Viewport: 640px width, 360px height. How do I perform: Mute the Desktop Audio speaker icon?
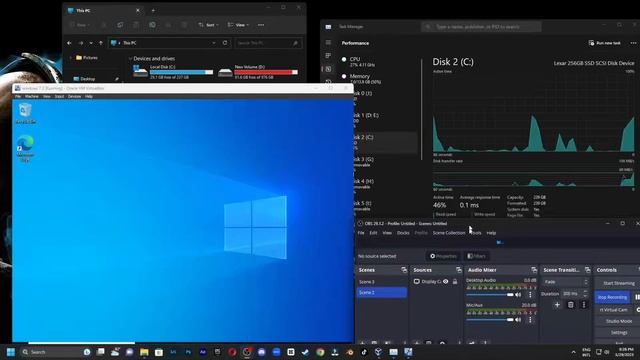[x=518, y=295]
